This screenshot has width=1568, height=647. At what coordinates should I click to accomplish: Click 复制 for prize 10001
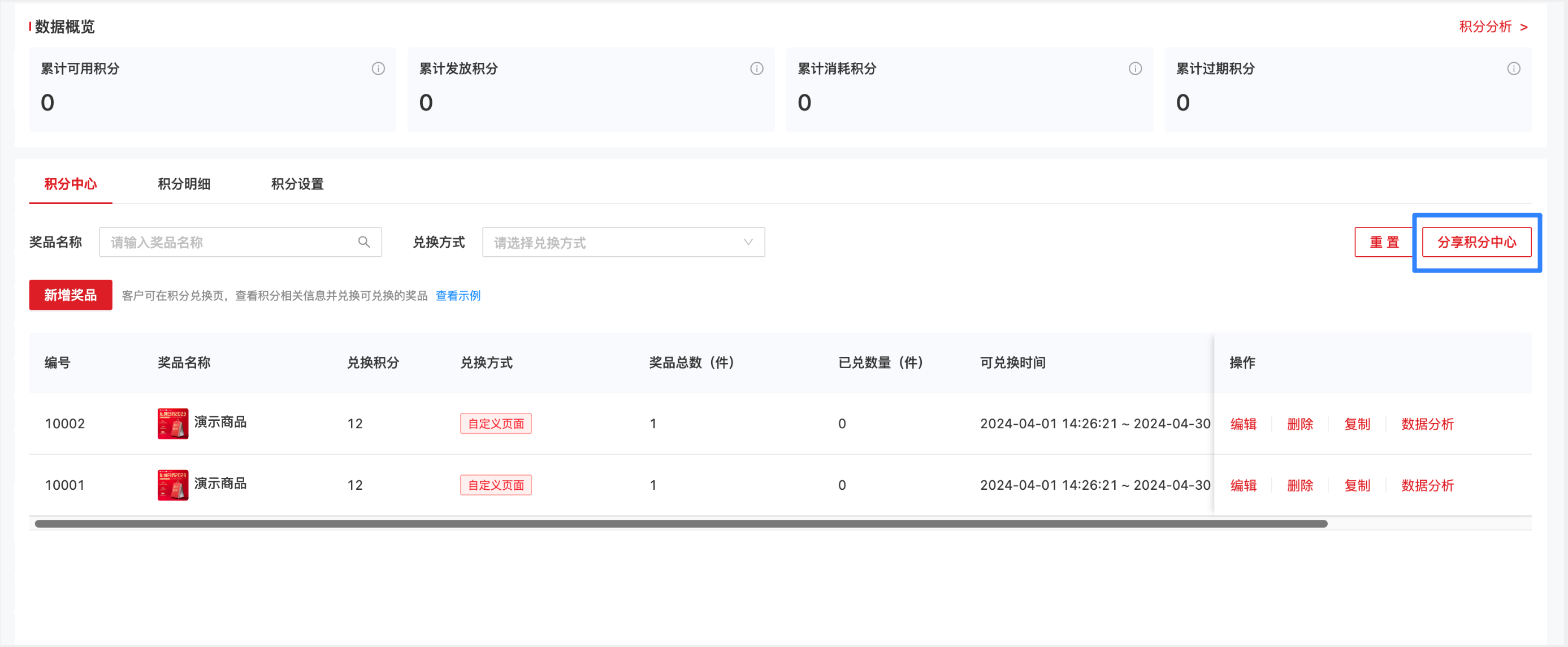tap(1357, 486)
